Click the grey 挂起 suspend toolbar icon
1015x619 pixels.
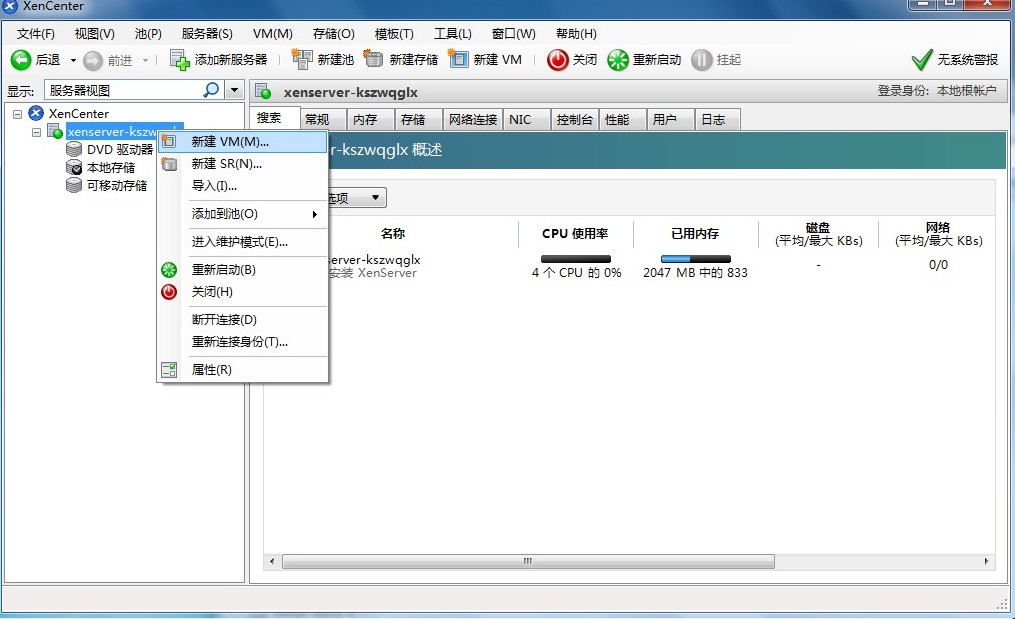[x=701, y=60]
